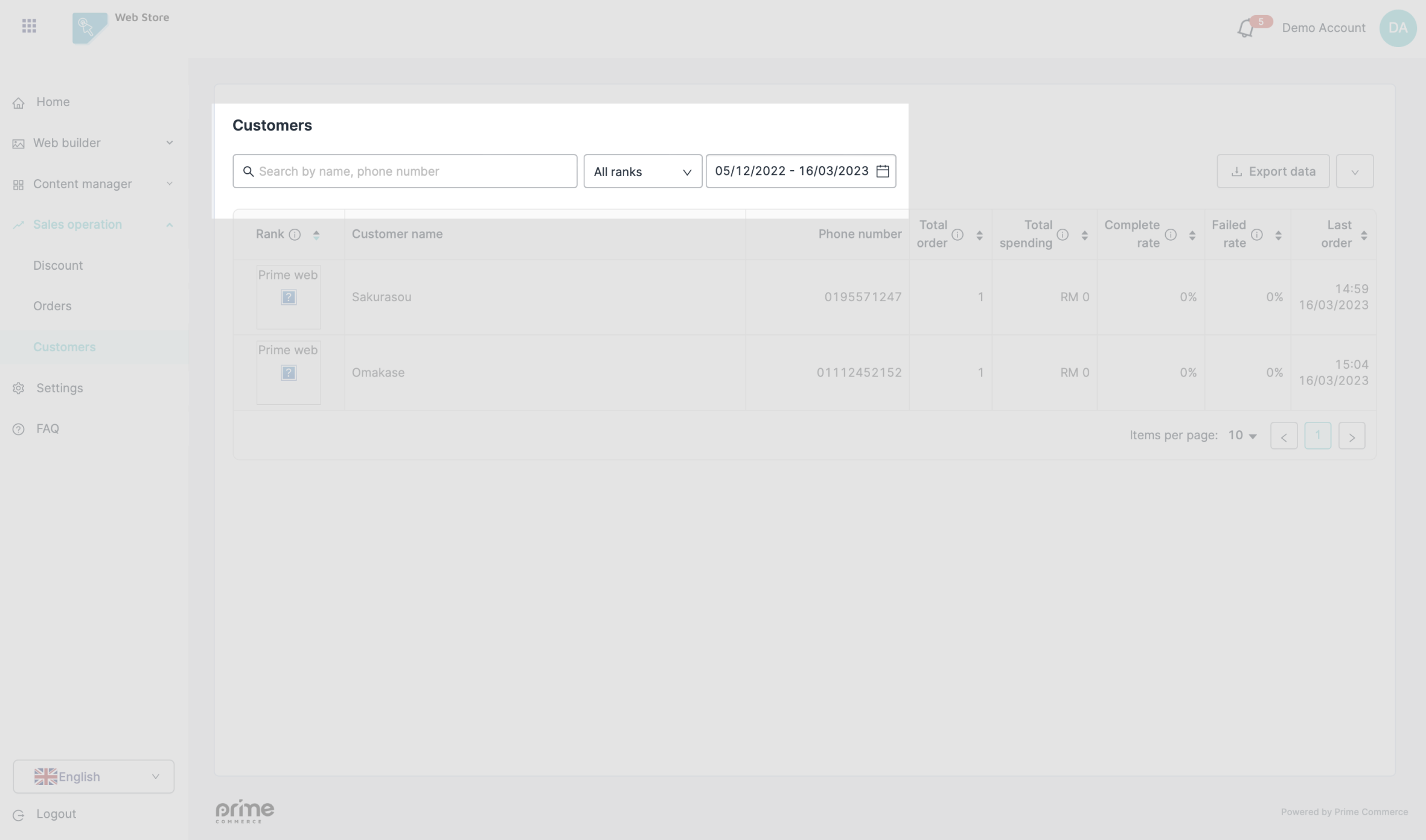Viewport: 1426px width, 840px height.
Task: Open the apps grid launcher icon
Action: pyautogui.click(x=29, y=26)
